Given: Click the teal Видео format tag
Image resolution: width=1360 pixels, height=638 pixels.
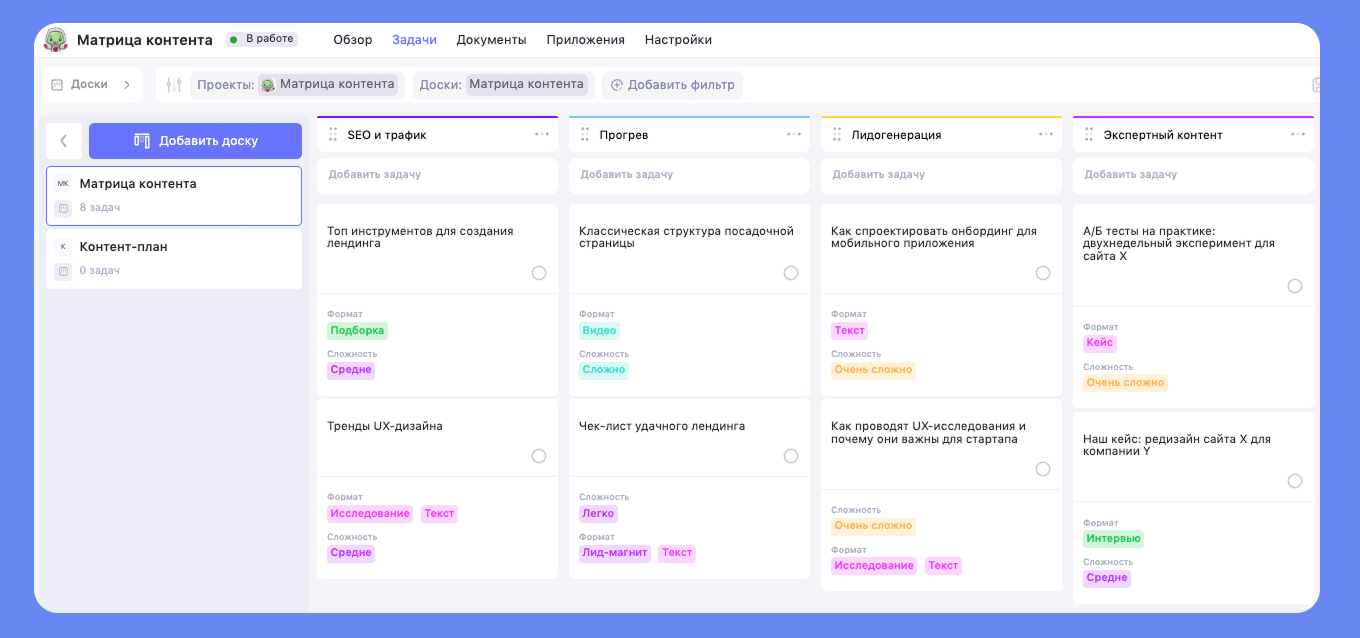Looking at the screenshot, I should (x=599, y=331).
